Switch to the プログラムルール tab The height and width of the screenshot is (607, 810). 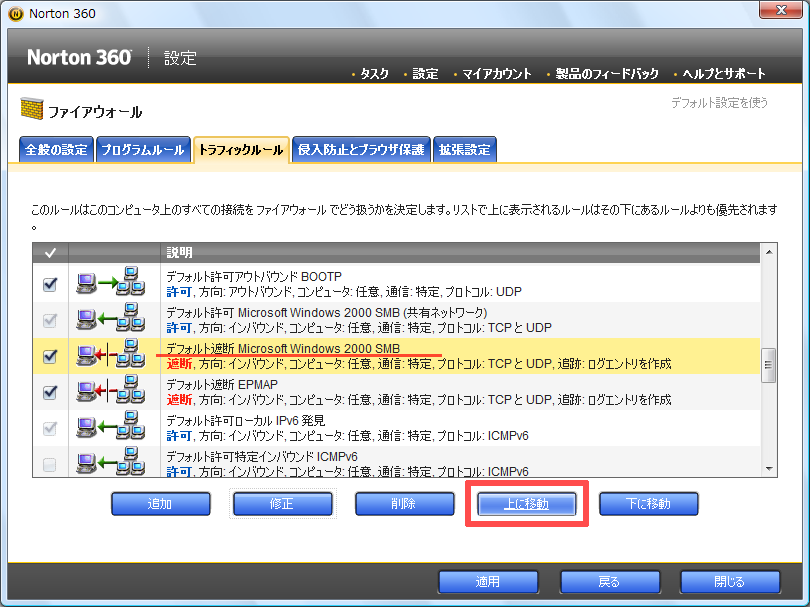tap(142, 150)
